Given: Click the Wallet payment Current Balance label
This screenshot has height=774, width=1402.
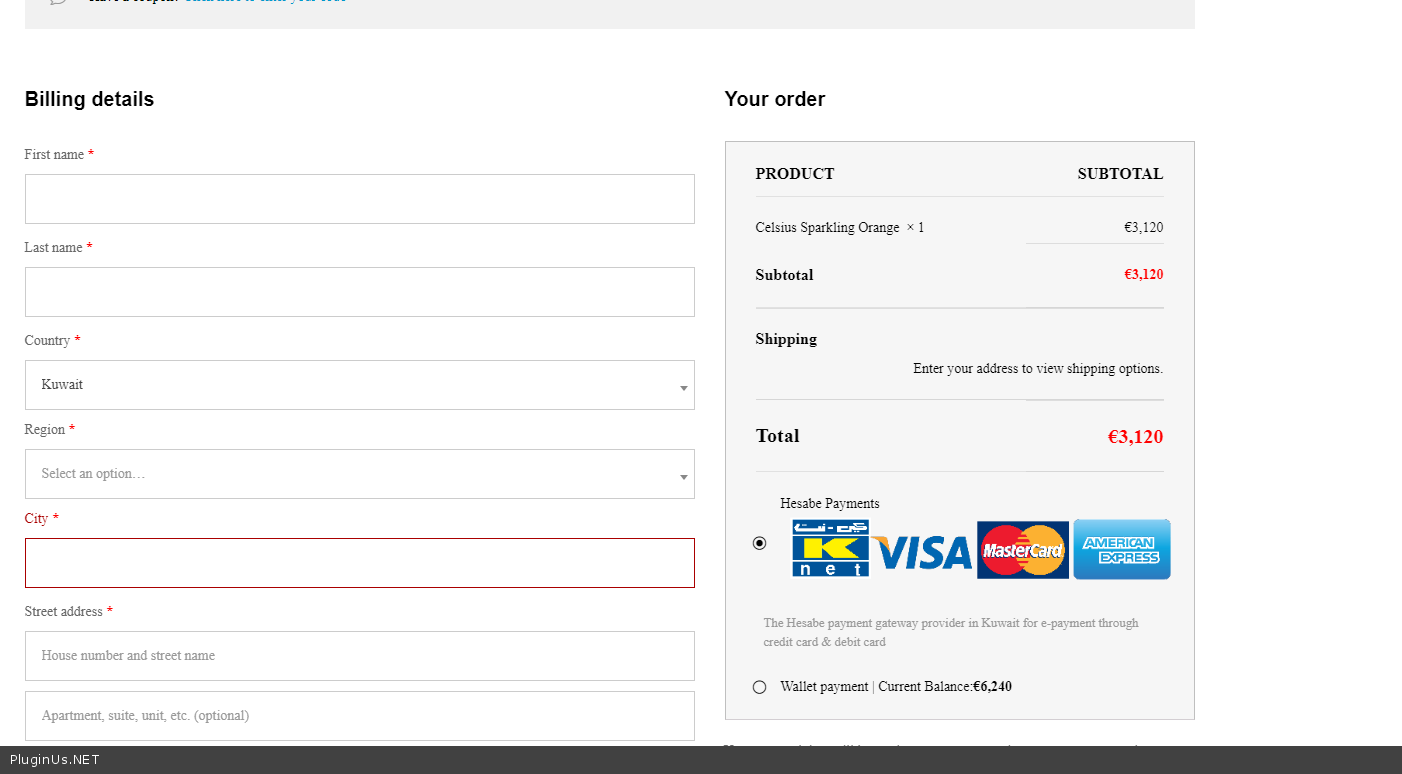Looking at the screenshot, I should point(896,687).
